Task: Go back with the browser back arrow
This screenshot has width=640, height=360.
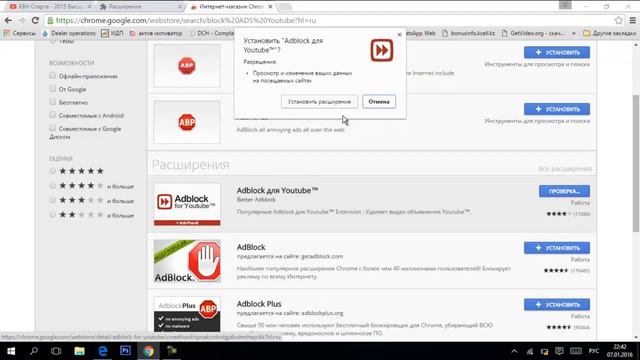Action: pos(8,20)
